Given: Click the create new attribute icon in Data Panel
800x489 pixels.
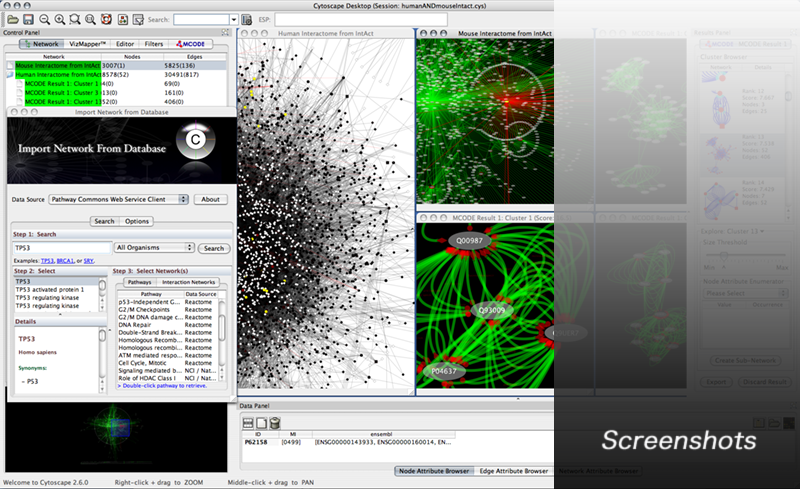Looking at the screenshot, I should (x=261, y=423).
